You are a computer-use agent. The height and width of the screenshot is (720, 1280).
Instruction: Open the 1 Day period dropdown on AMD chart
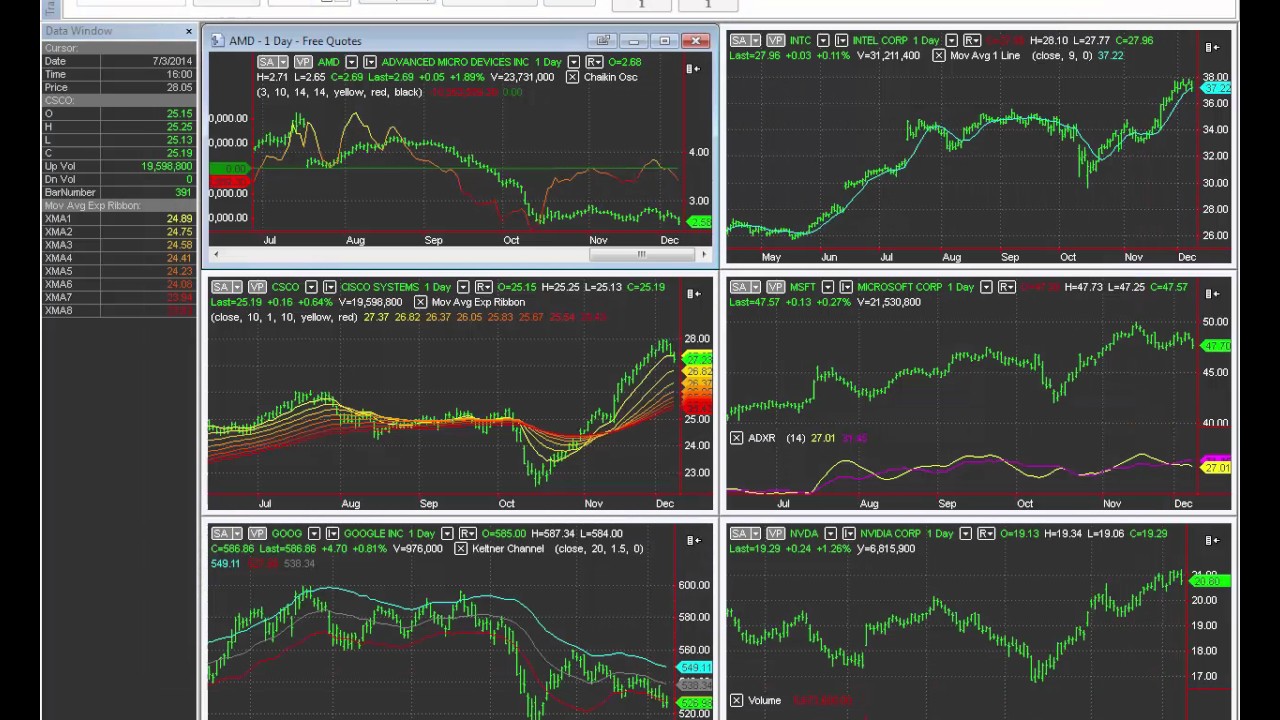tap(574, 62)
